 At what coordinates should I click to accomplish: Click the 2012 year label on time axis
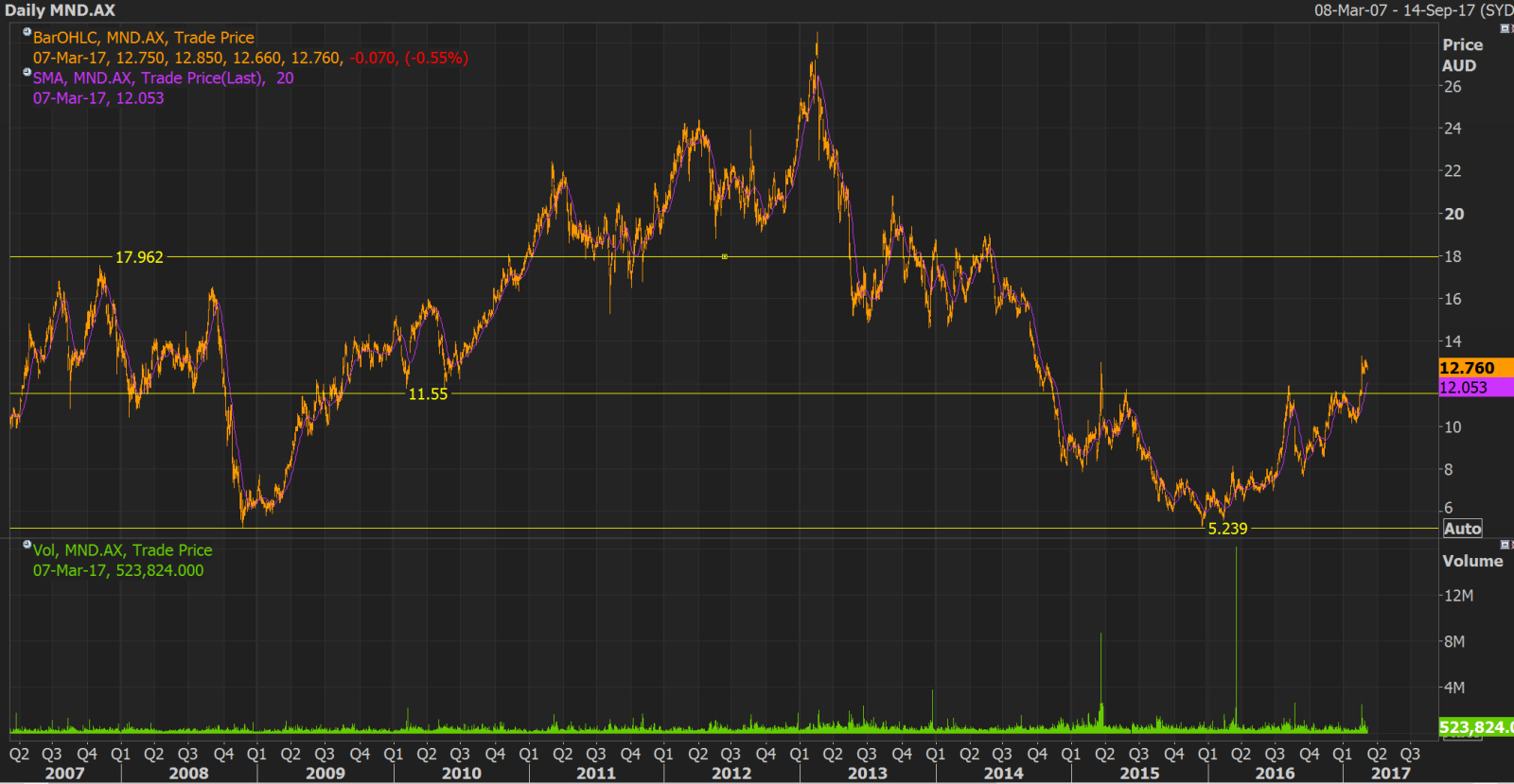[x=731, y=774]
